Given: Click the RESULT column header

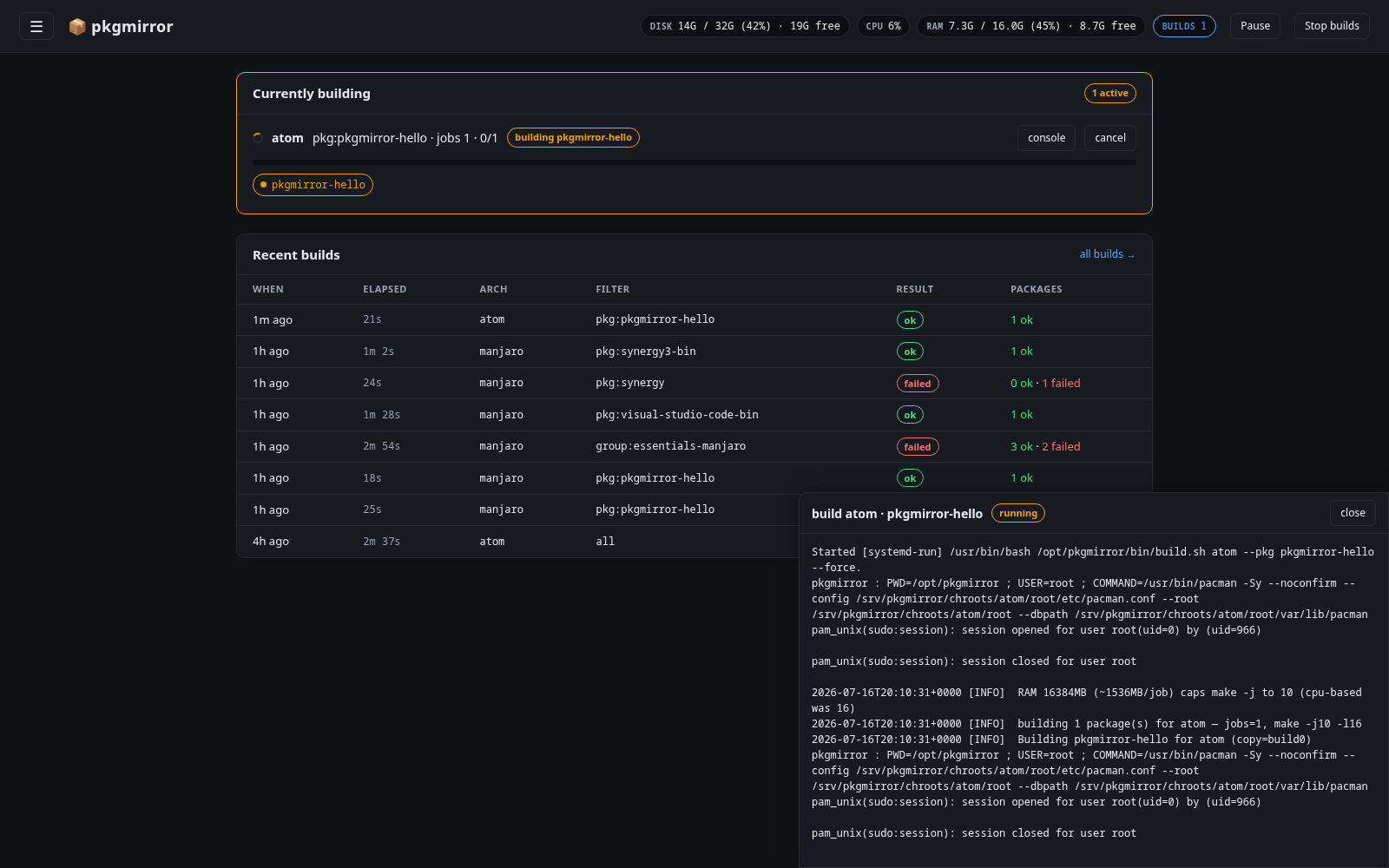Looking at the screenshot, I should (915, 289).
